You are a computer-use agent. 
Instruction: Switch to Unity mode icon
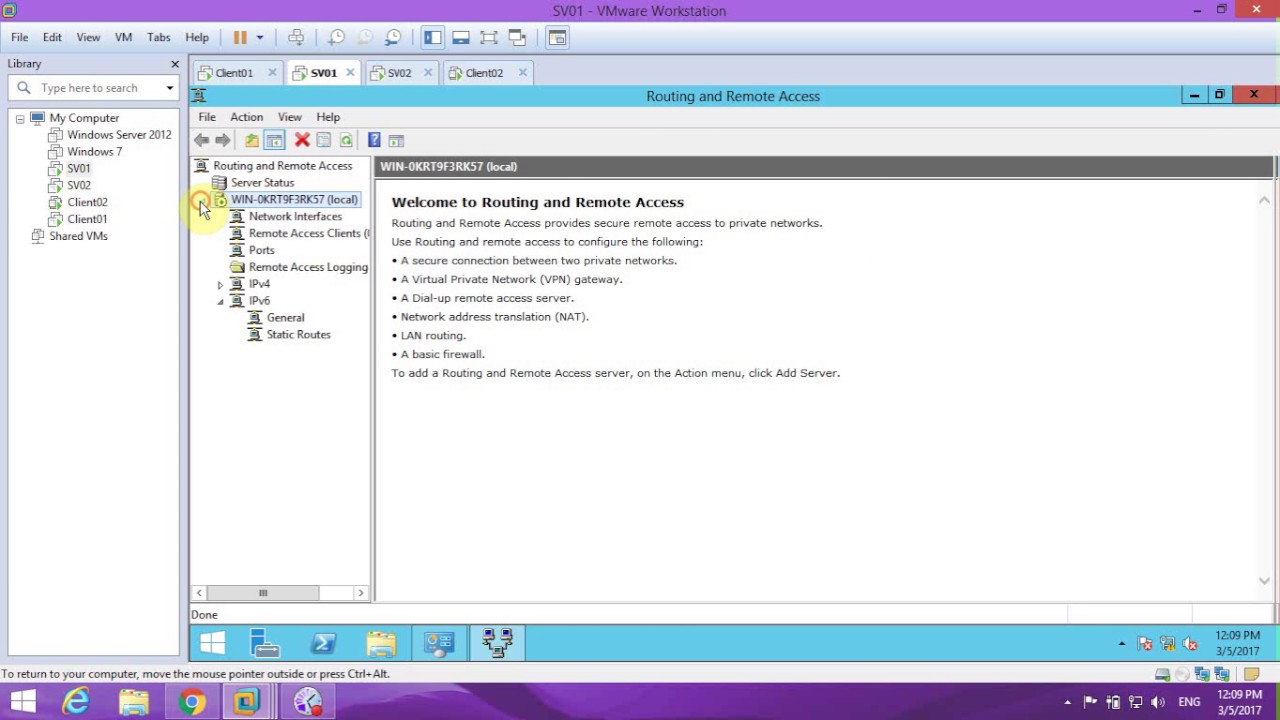(517, 37)
